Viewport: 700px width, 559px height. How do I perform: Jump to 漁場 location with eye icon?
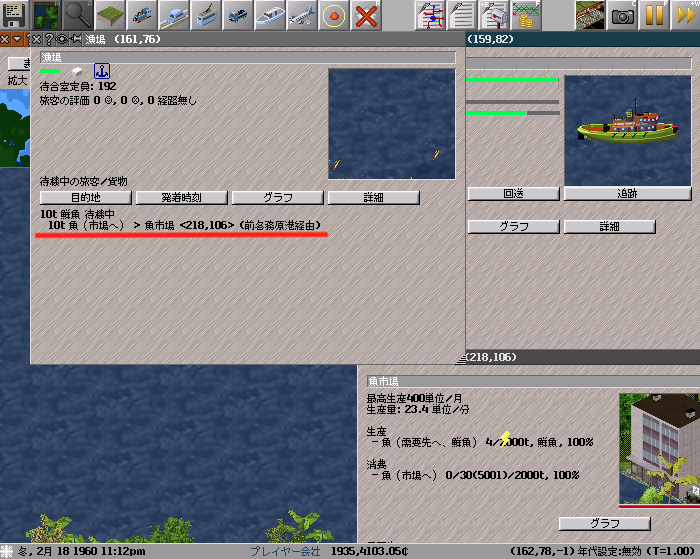tap(62, 39)
